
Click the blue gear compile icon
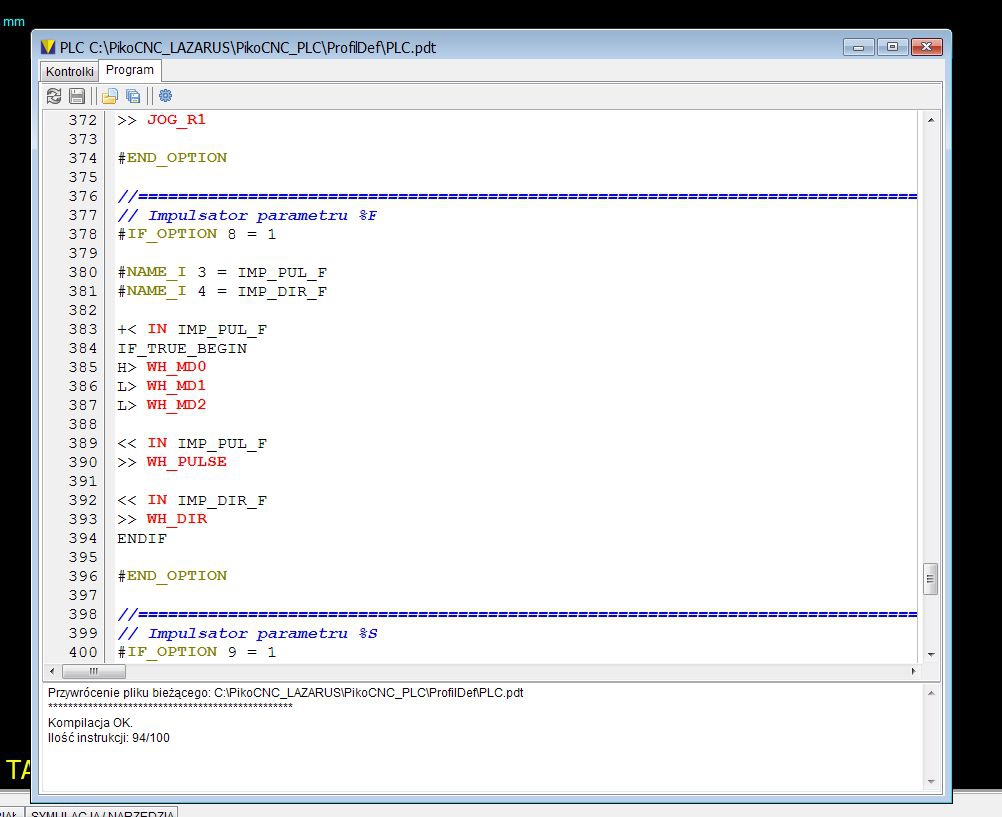(166, 95)
